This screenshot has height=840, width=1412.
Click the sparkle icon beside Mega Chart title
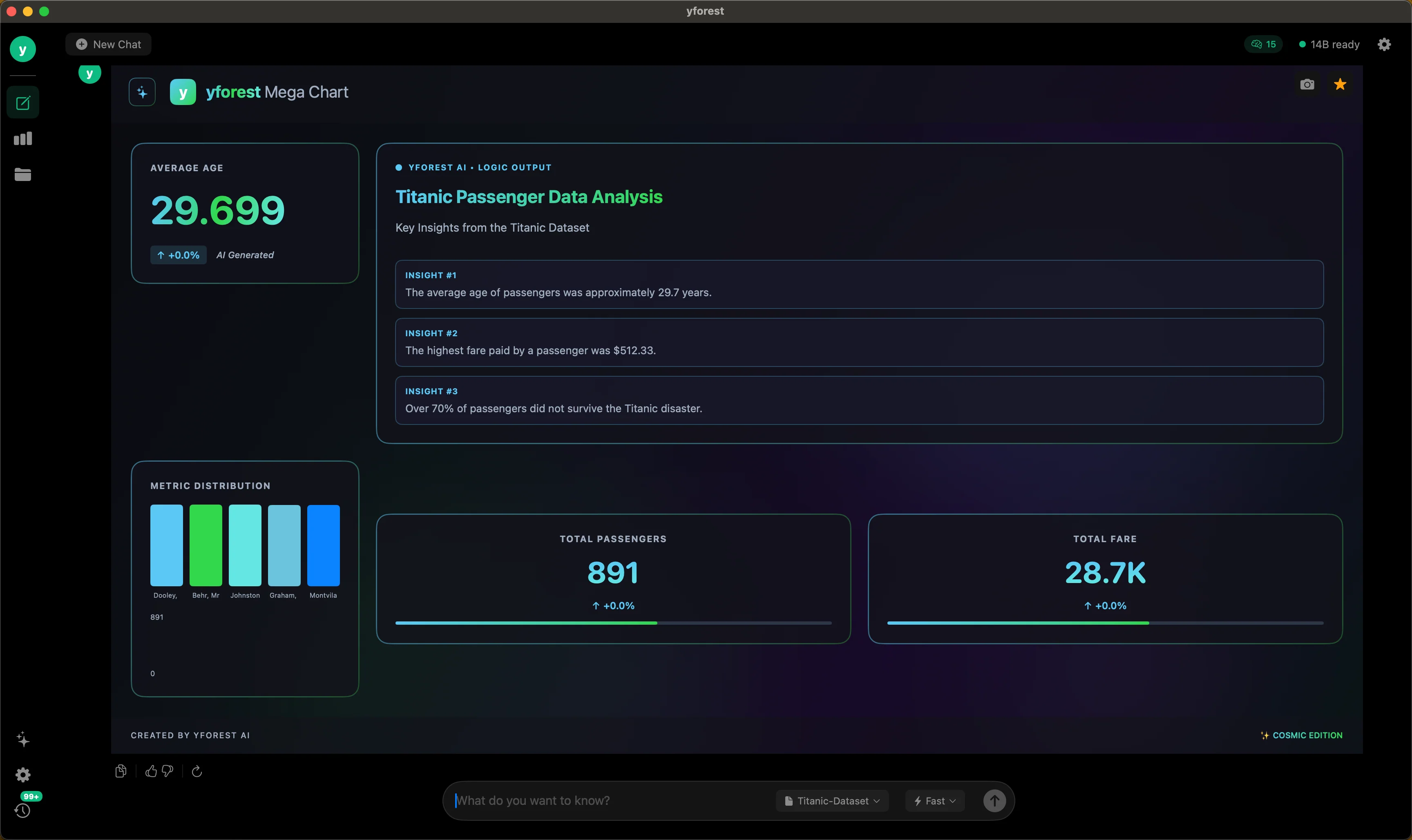point(142,92)
